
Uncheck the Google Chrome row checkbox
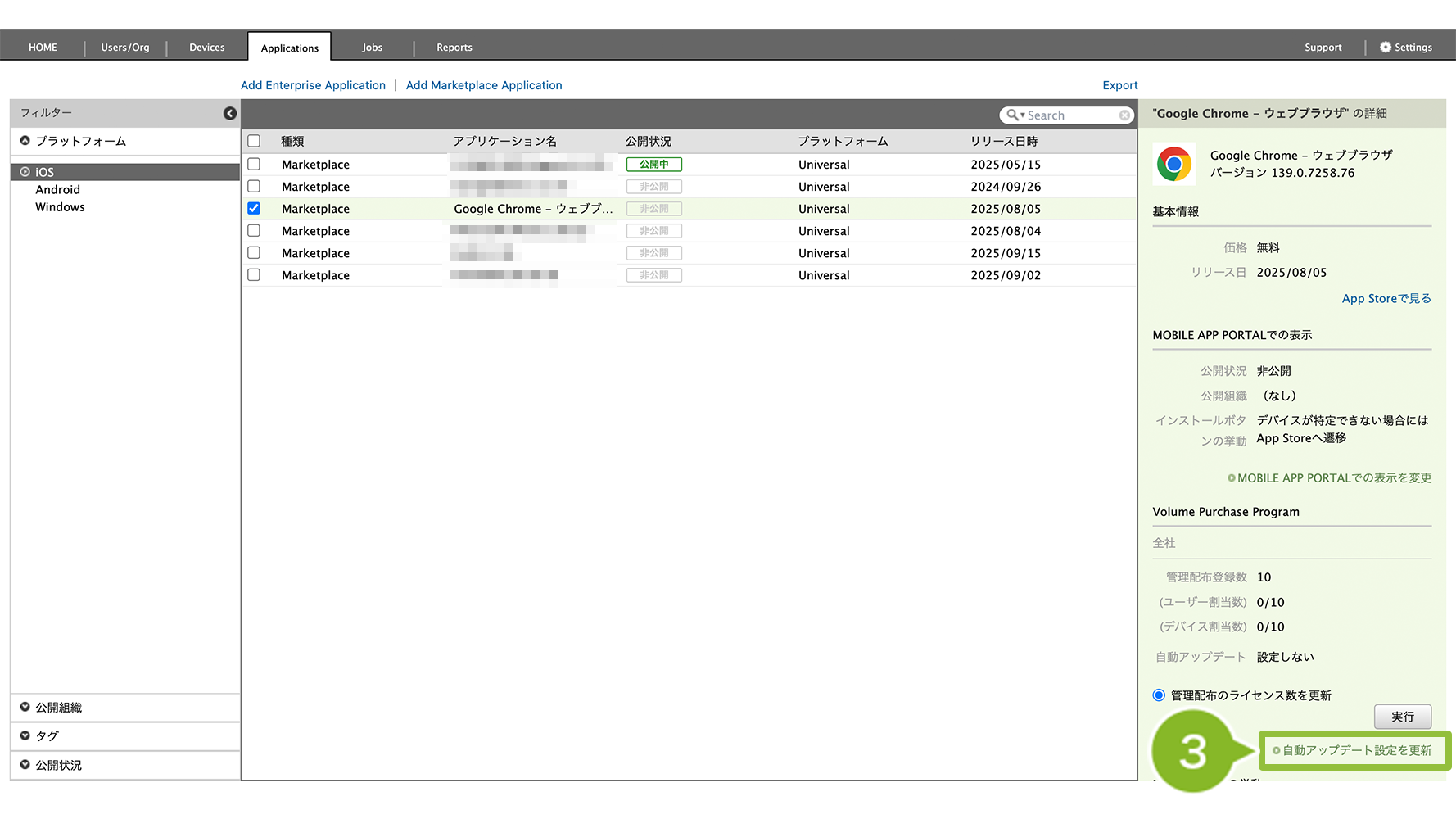pos(254,209)
